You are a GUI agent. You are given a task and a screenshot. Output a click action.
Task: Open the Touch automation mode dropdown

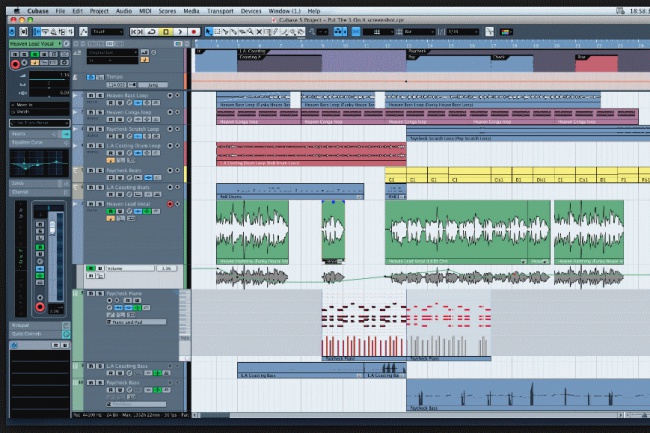(107, 32)
